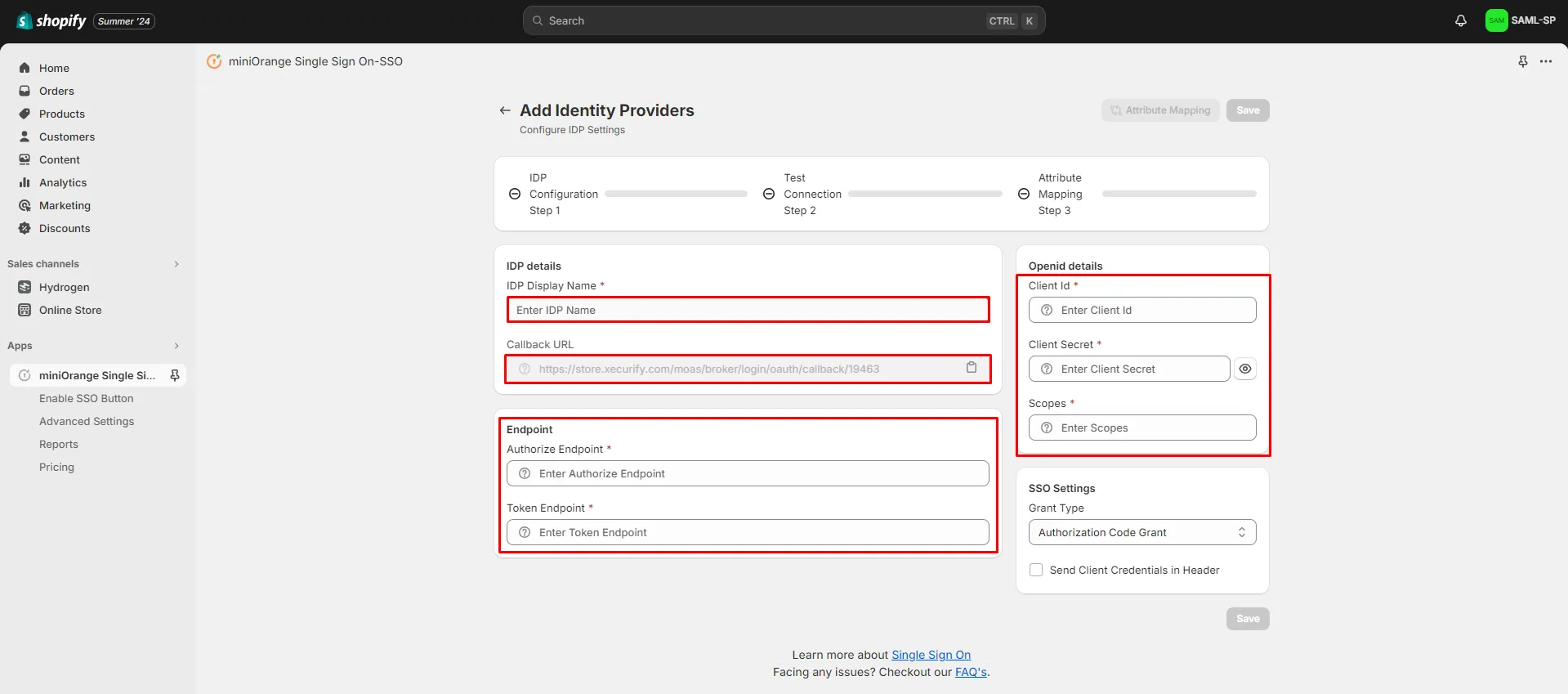Click the top Save button
The width and height of the screenshot is (1568, 694).
pos(1248,110)
